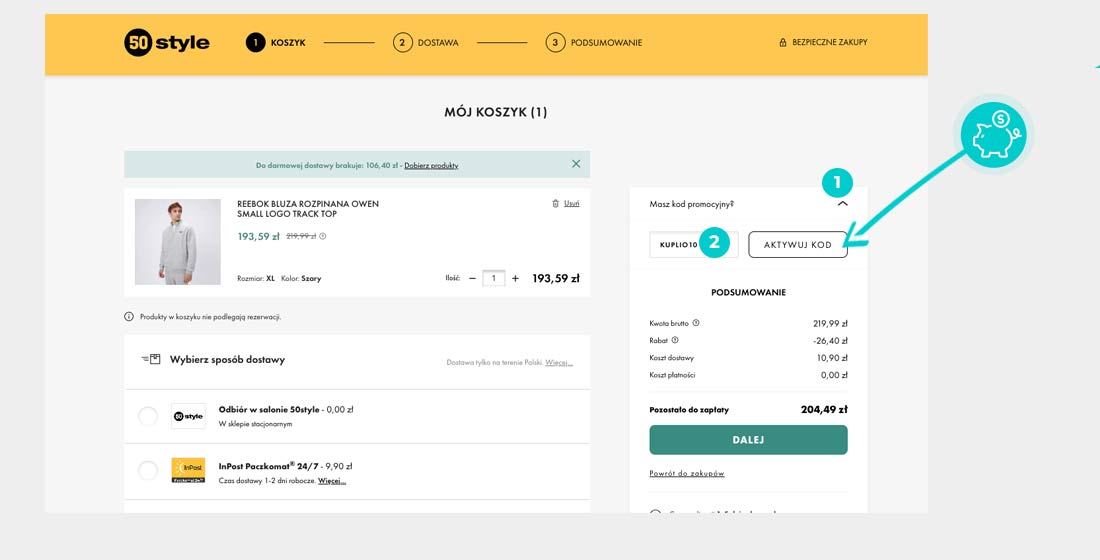
Task: Close the free delivery notice banner
Action: click(576, 164)
